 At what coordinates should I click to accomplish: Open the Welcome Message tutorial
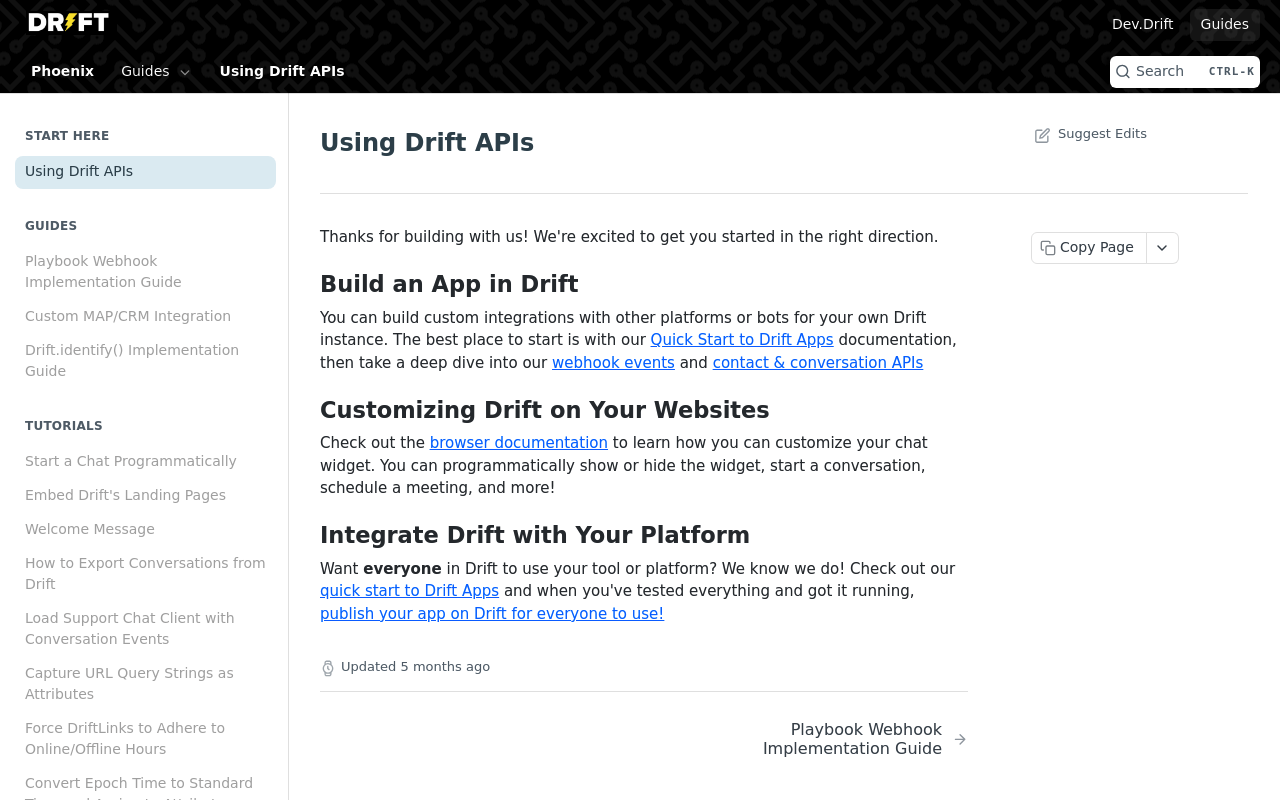coord(145,530)
